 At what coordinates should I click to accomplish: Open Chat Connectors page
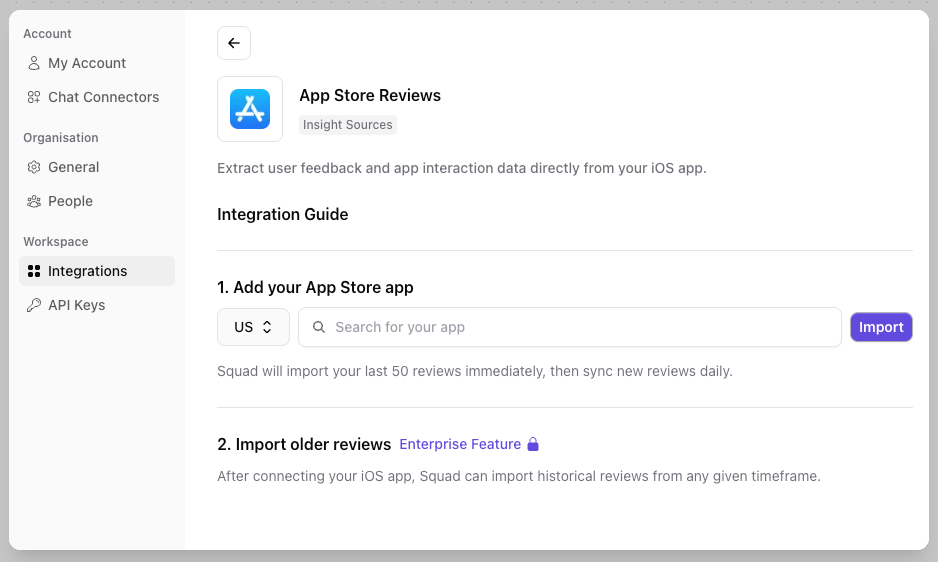[x=97, y=97]
